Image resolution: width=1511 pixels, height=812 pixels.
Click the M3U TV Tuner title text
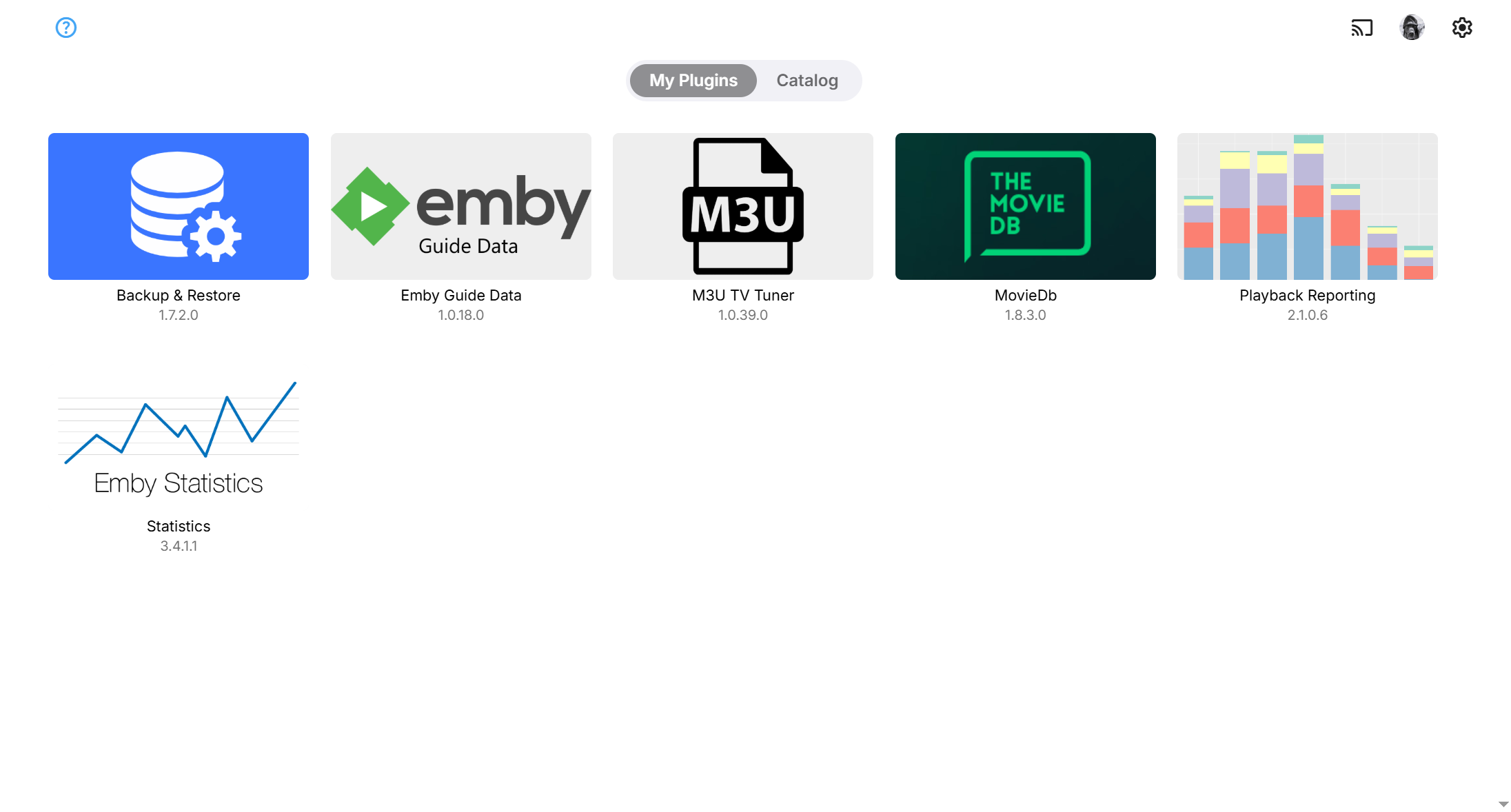click(743, 295)
